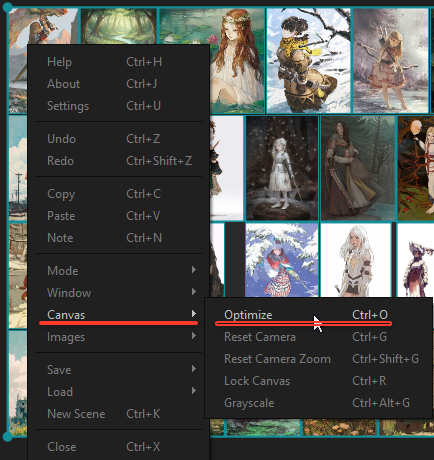Select the cloaked woman with sword image
Image resolution: width=434 pixels, height=460 pixels.
click(358, 168)
